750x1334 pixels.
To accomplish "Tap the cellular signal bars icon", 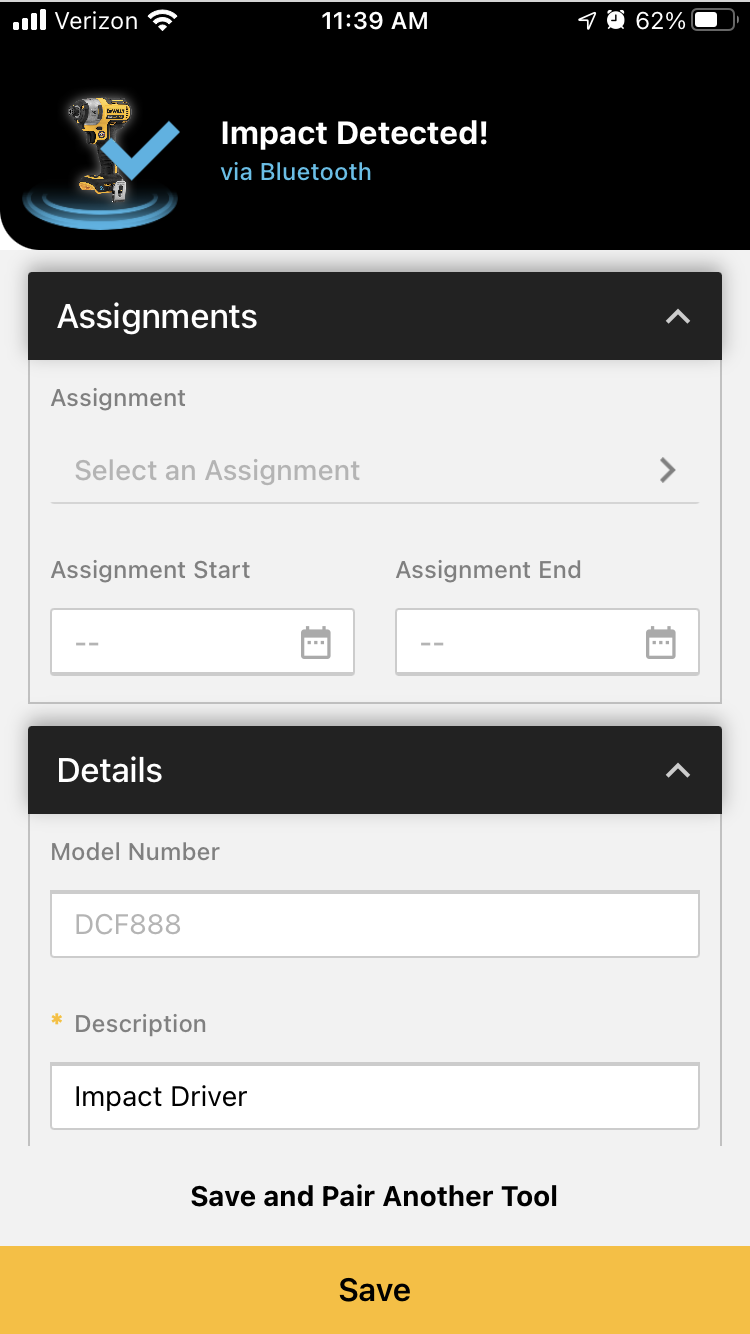I will (29, 21).
